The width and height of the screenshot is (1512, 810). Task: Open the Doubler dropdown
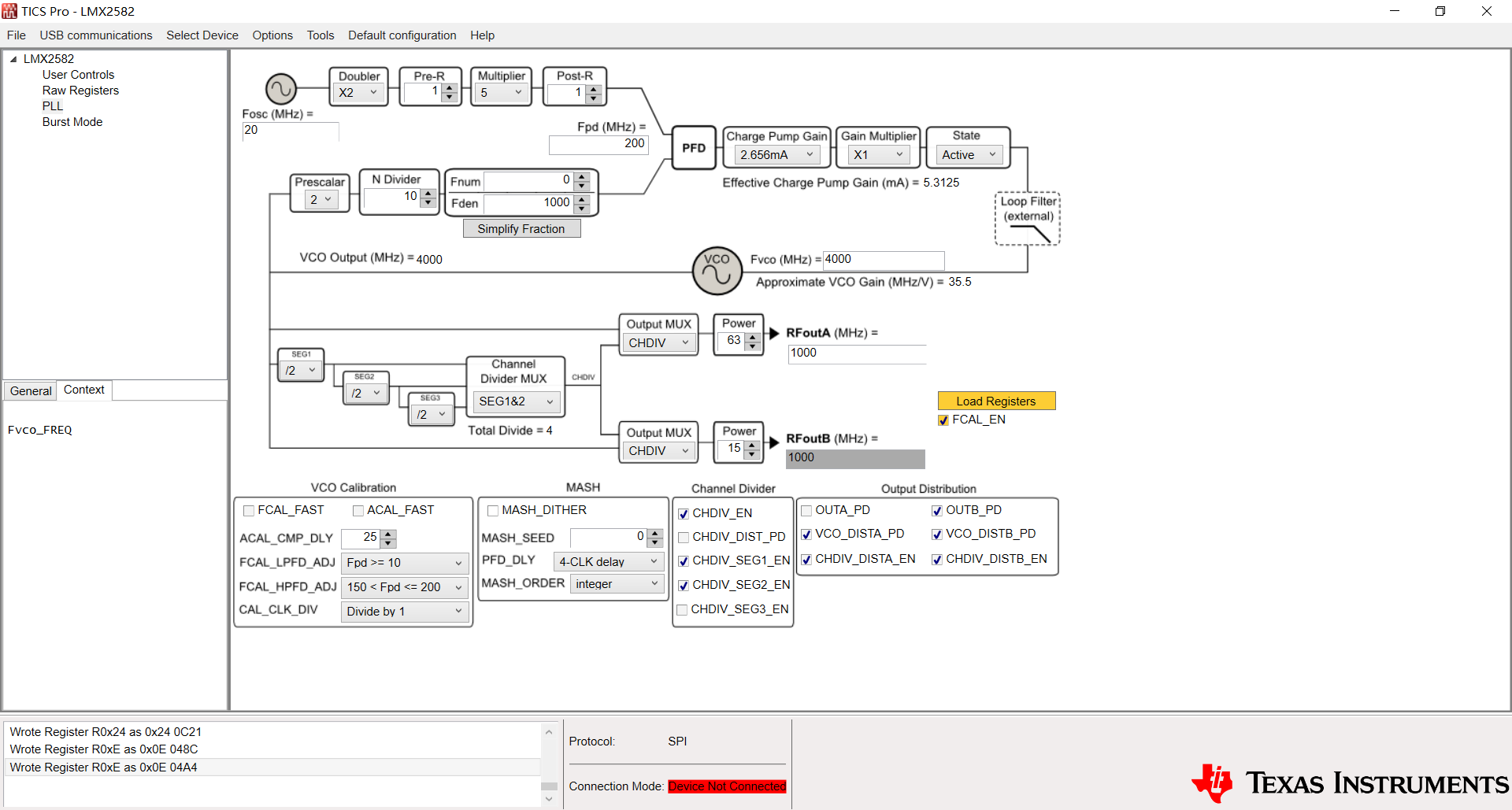(358, 93)
